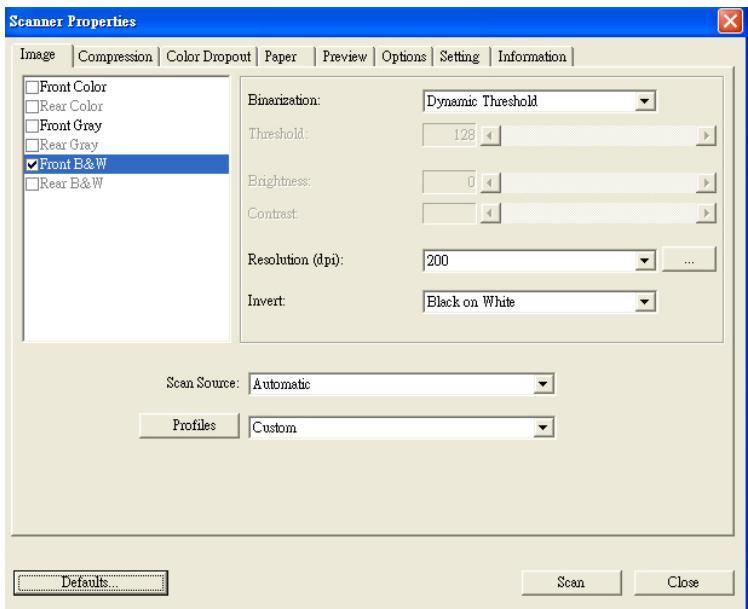Click the Threshold slider track

pyautogui.click(x=596, y=135)
